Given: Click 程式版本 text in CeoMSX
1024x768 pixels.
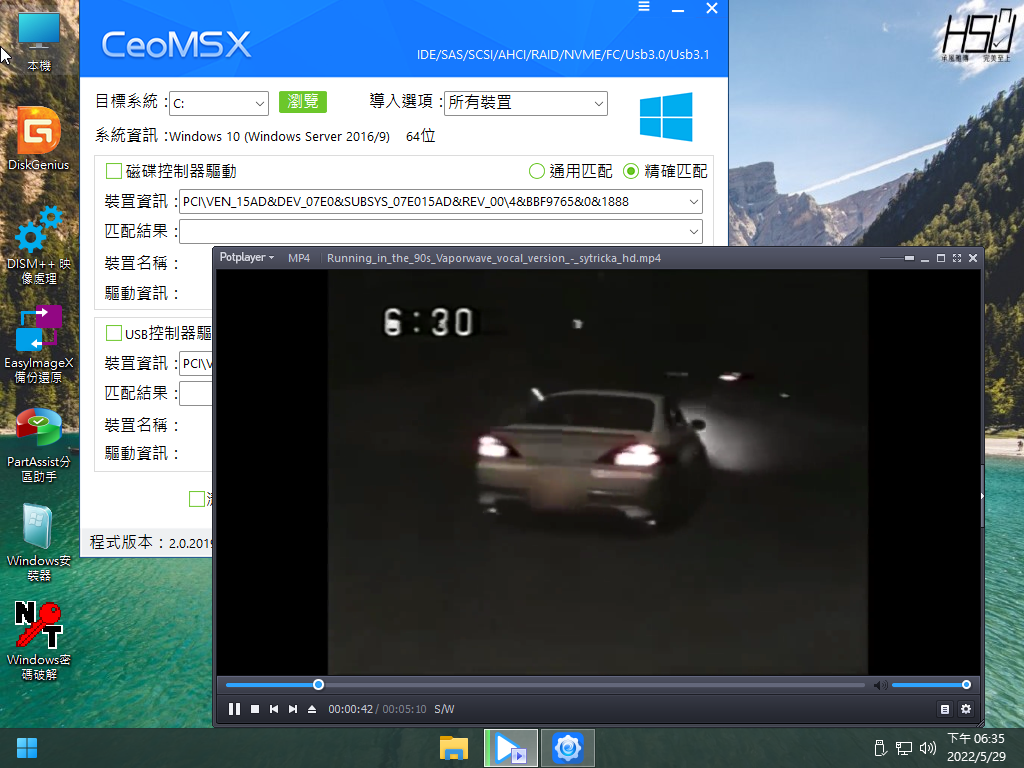Looking at the screenshot, I should pyautogui.click(x=150, y=543).
